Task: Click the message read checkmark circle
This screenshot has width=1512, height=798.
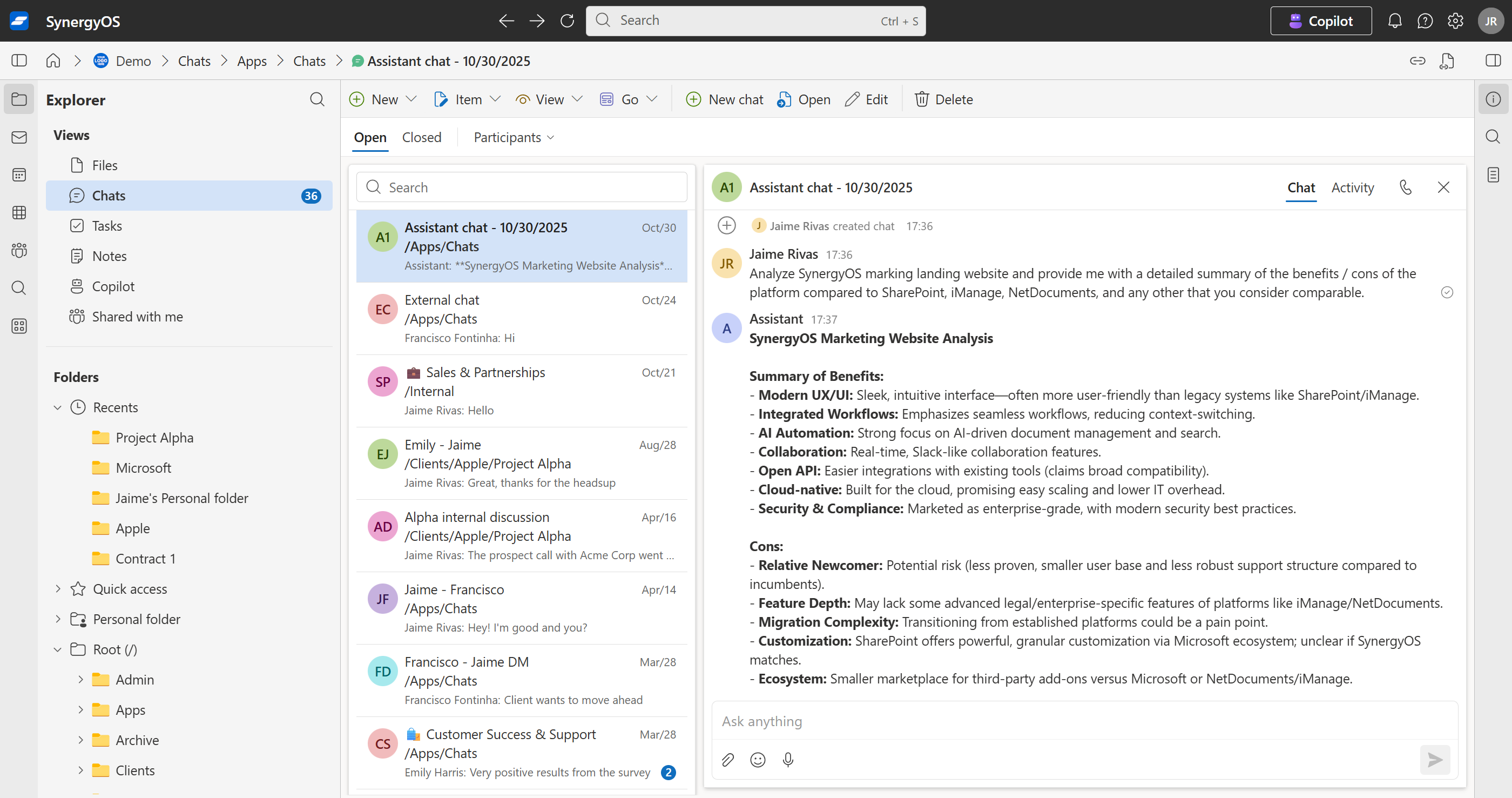Action: [1447, 292]
